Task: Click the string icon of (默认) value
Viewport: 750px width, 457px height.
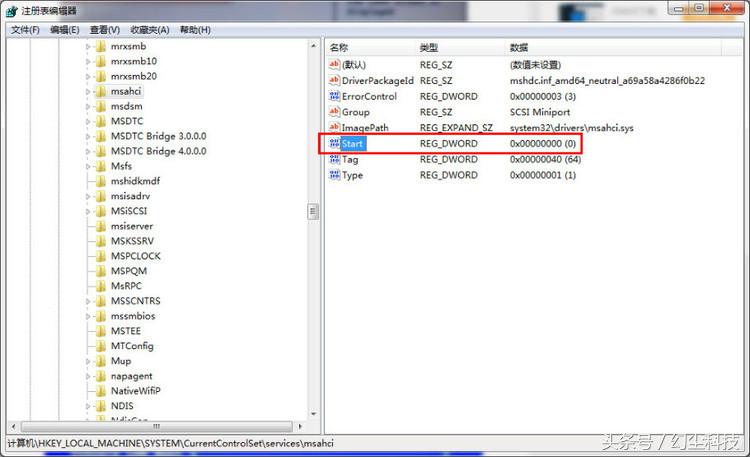Action: [334, 64]
